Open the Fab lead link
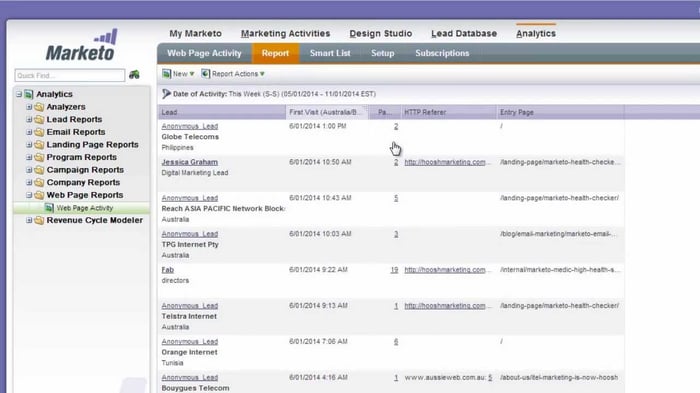 (167, 270)
